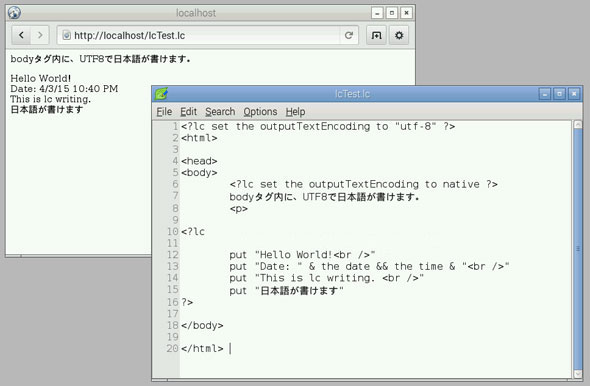Viewport: 590px width, 386px height.
Task: Click the <body> opening tag in editor
Action: pos(199,173)
